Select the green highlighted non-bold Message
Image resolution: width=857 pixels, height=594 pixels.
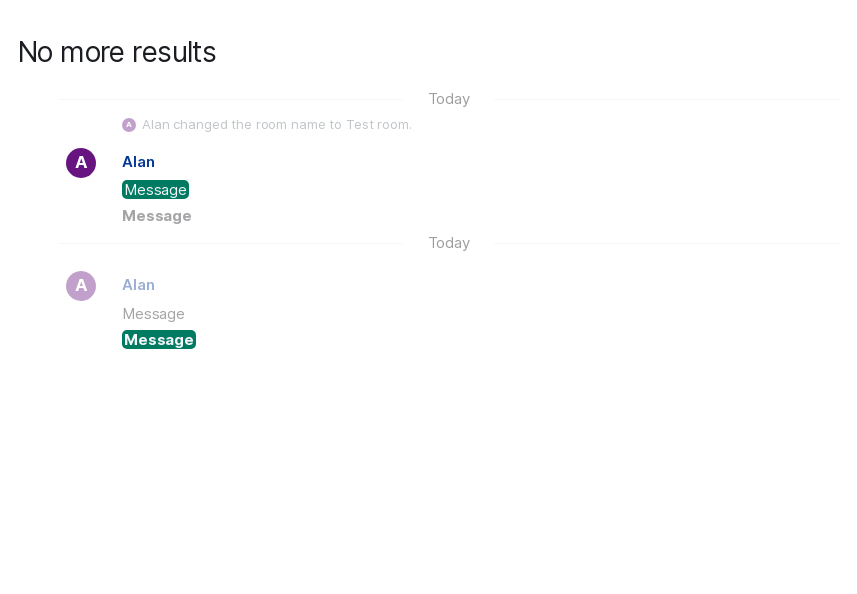click(x=155, y=190)
